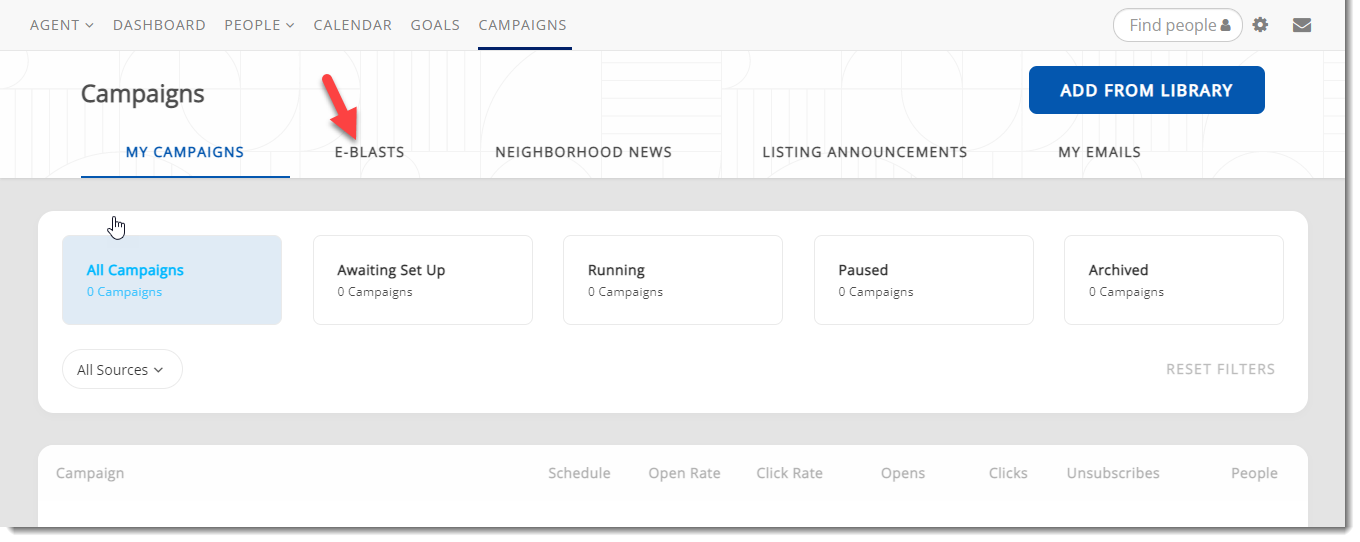The height and width of the screenshot is (542, 1360).
Task: Select the MY CAMPAIGNS tab
Action: 185,153
